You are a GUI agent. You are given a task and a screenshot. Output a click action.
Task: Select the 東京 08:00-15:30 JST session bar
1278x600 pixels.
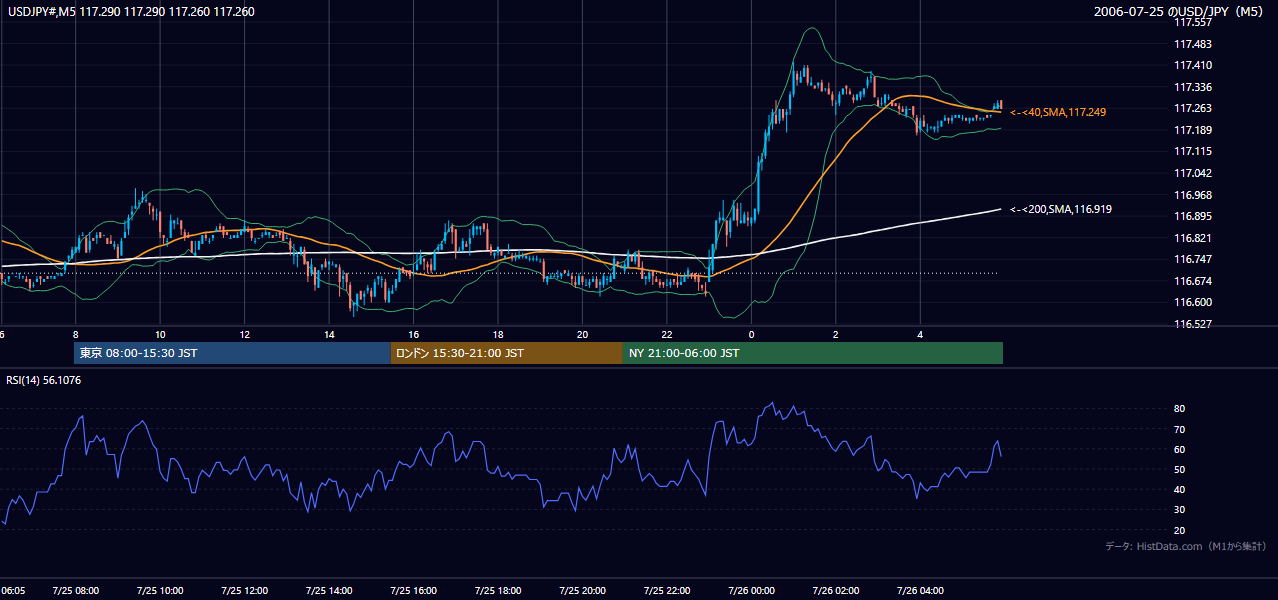[x=232, y=353]
